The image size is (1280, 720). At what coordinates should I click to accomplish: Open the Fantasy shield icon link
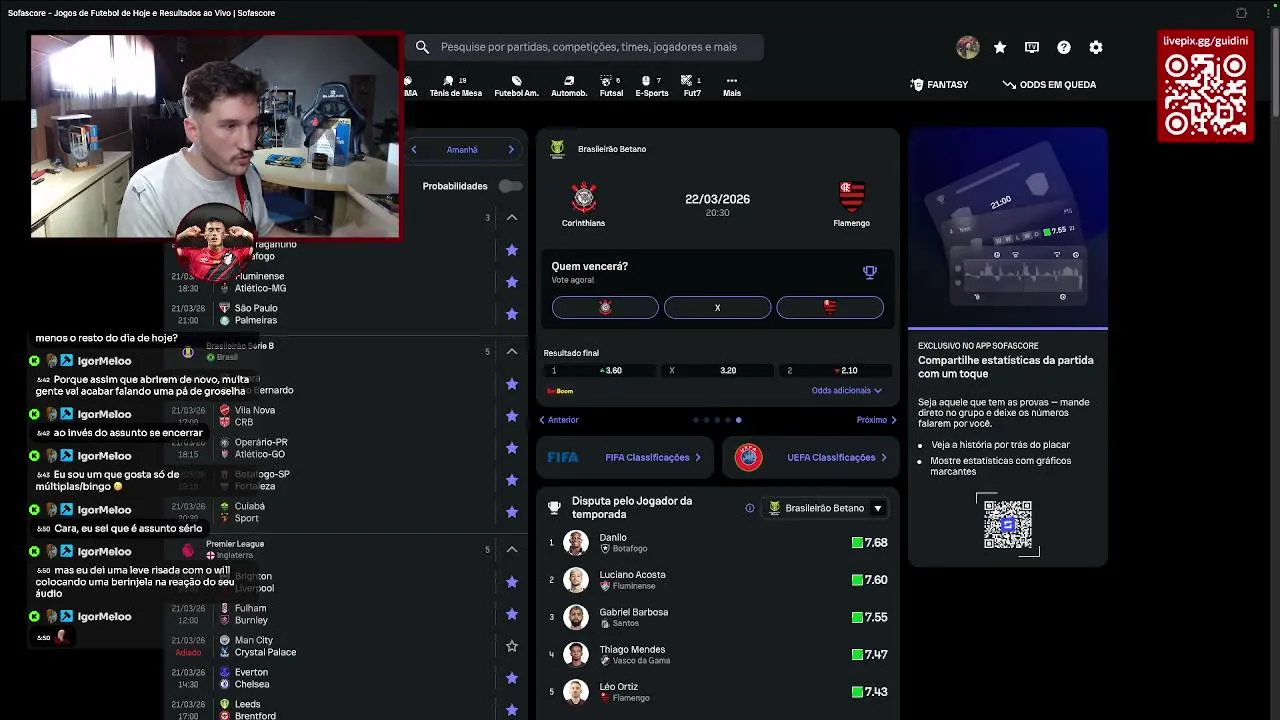pyautogui.click(x=939, y=85)
